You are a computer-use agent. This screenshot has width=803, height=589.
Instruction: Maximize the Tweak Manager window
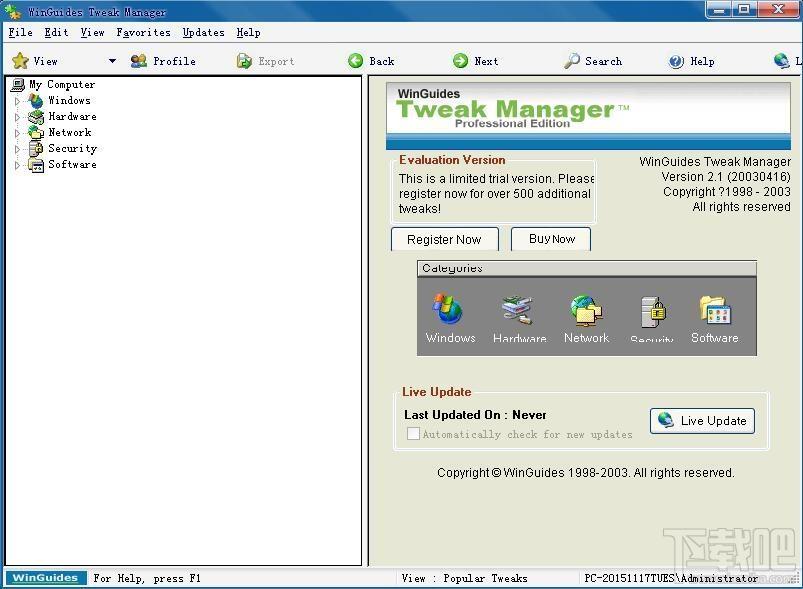[744, 10]
